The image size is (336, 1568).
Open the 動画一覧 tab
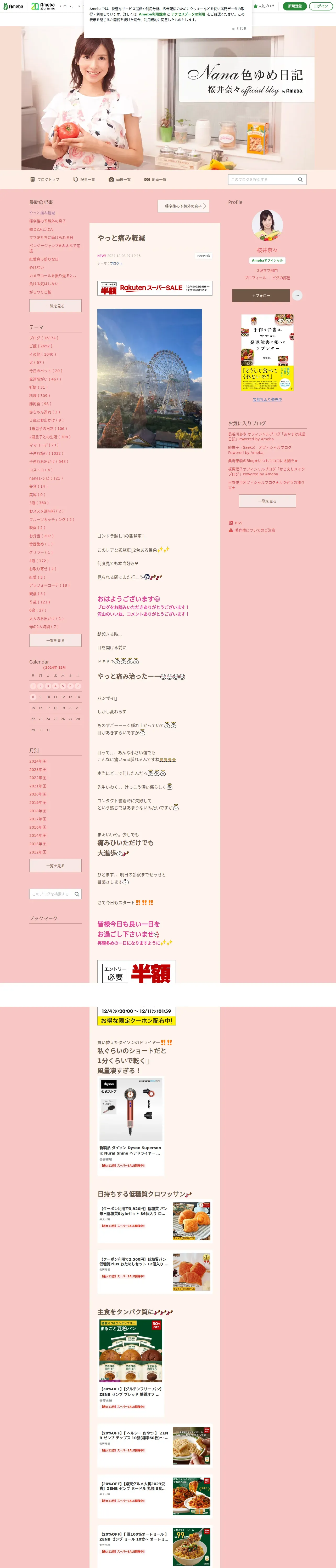(x=155, y=180)
